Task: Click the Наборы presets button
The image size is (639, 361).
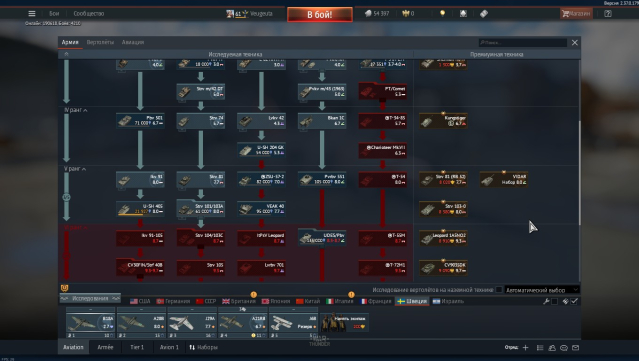Action: (203, 347)
